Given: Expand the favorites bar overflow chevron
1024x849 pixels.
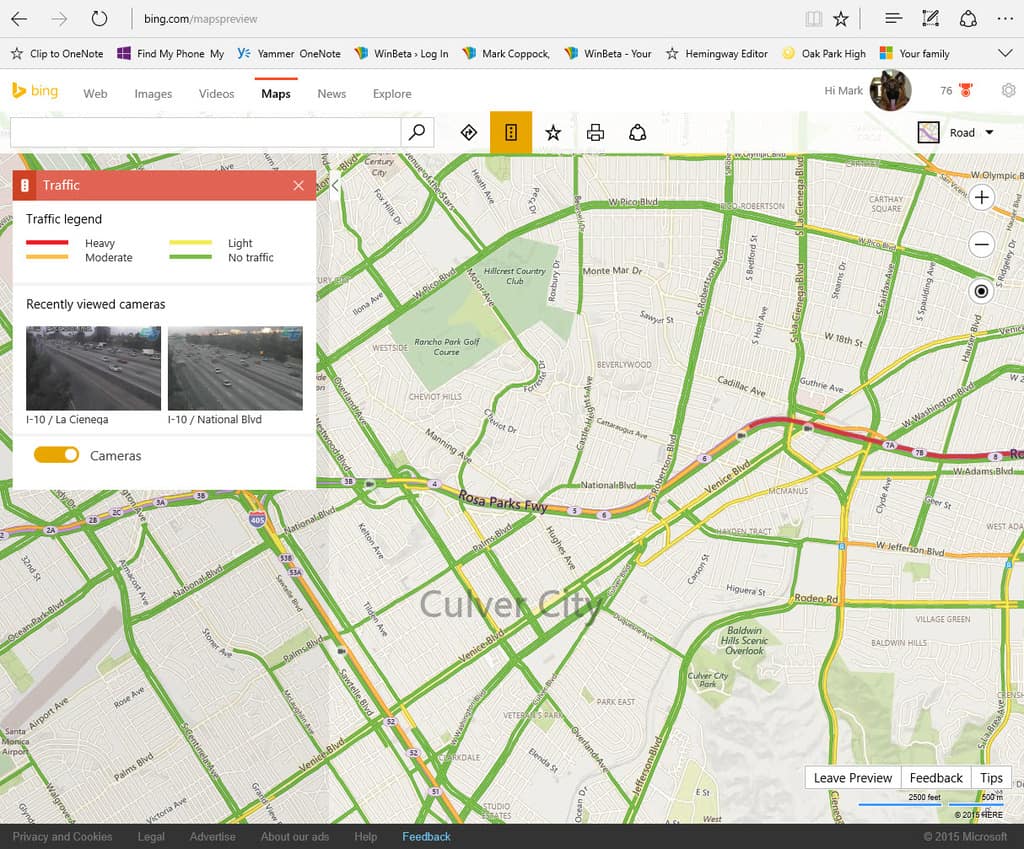Looking at the screenshot, I should [x=1005, y=54].
